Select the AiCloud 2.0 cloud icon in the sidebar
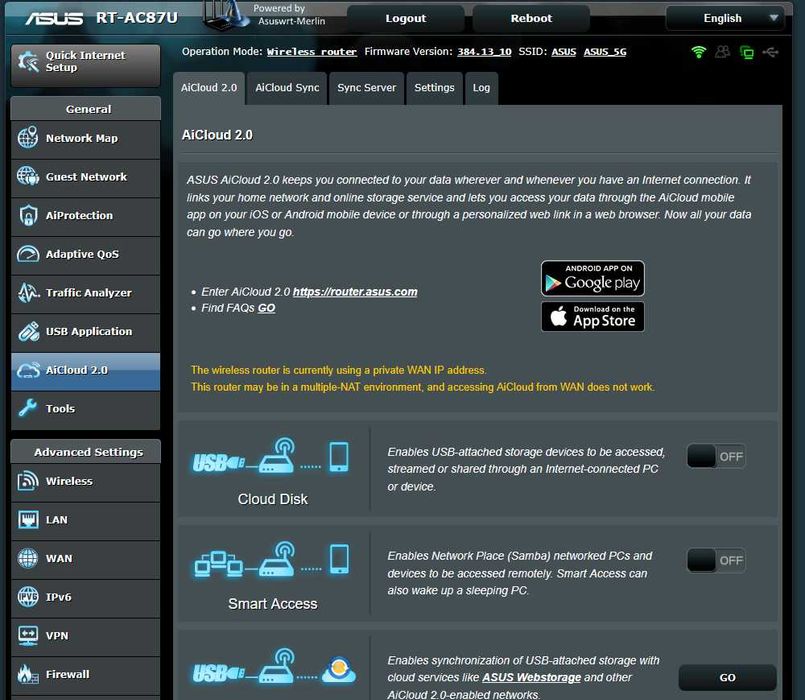Screen dimensions: 805x700 pos(28,370)
